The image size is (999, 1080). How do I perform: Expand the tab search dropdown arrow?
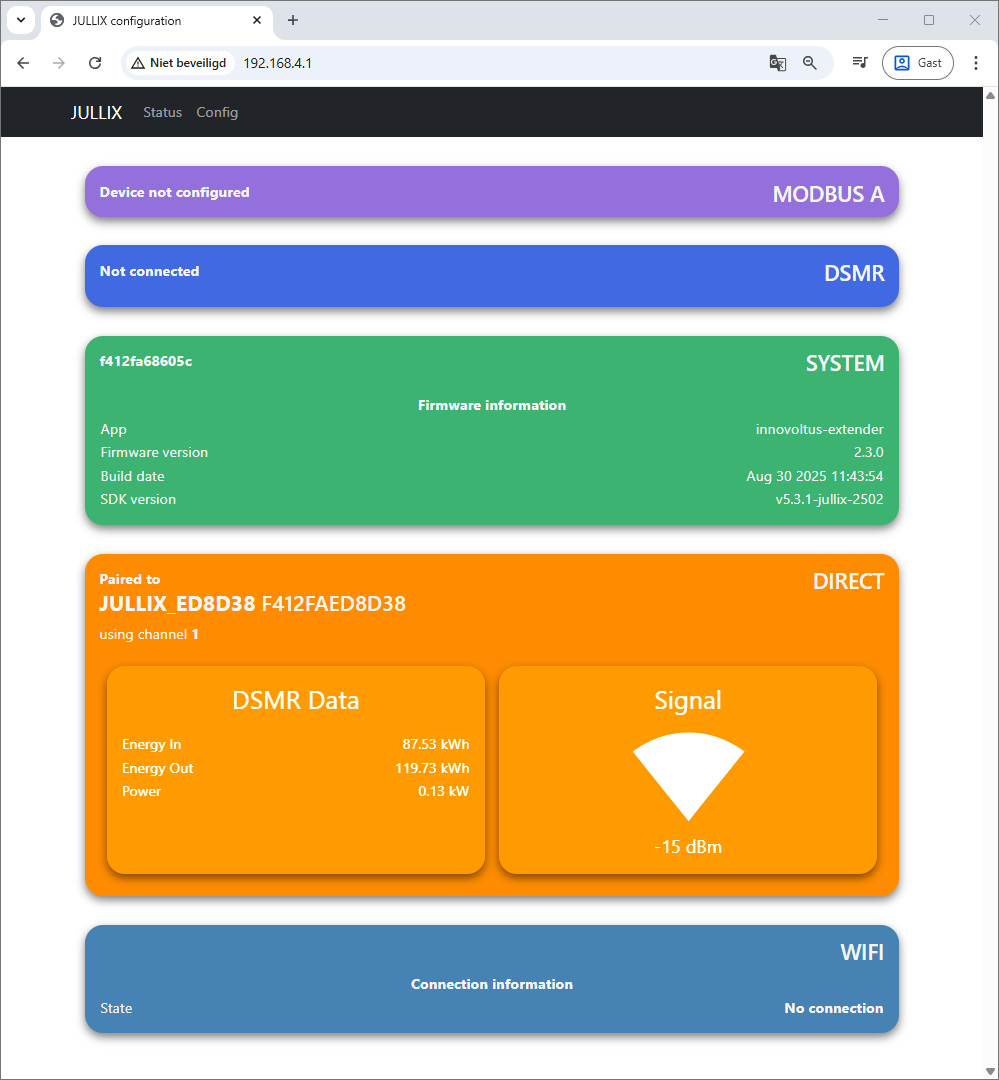[x=21, y=20]
